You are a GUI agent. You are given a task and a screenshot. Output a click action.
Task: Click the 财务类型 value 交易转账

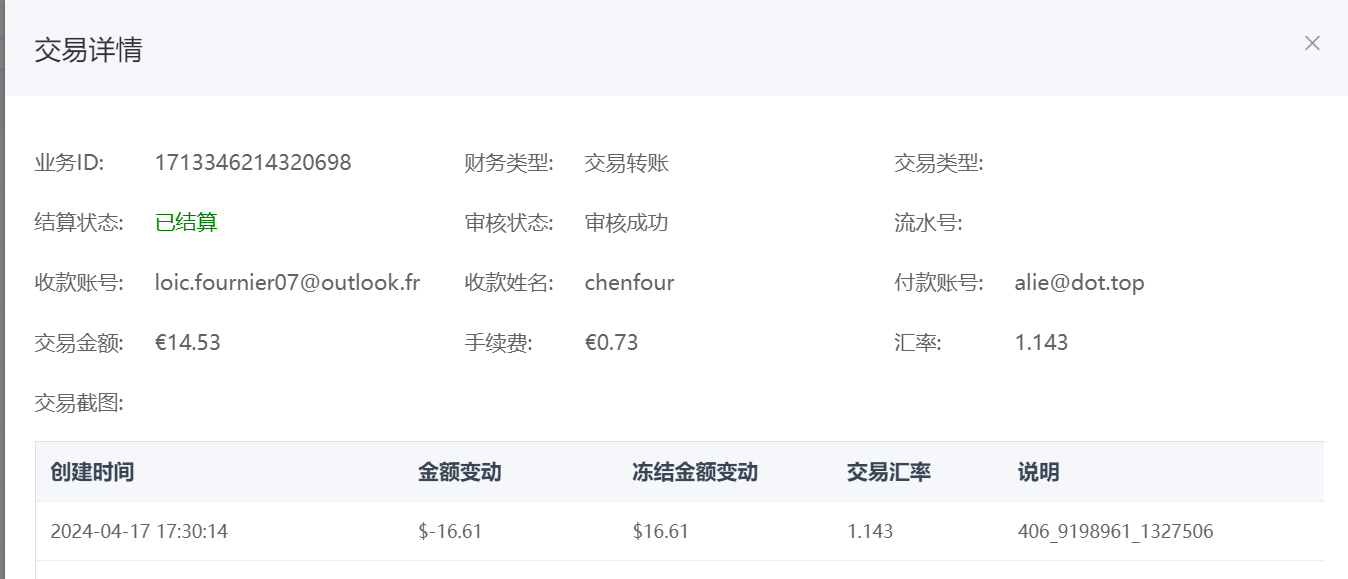click(626, 163)
